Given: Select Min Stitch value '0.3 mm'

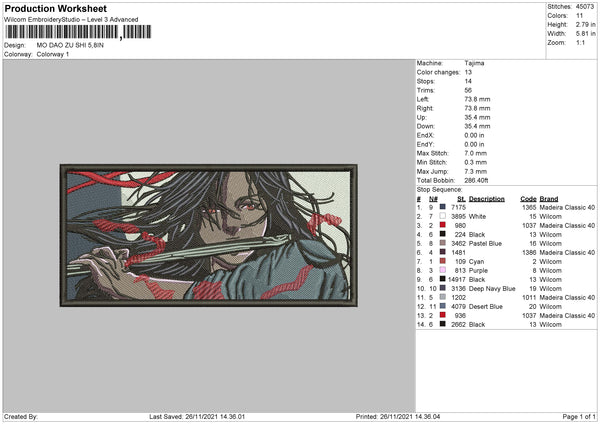Looking at the screenshot, I should tap(476, 162).
